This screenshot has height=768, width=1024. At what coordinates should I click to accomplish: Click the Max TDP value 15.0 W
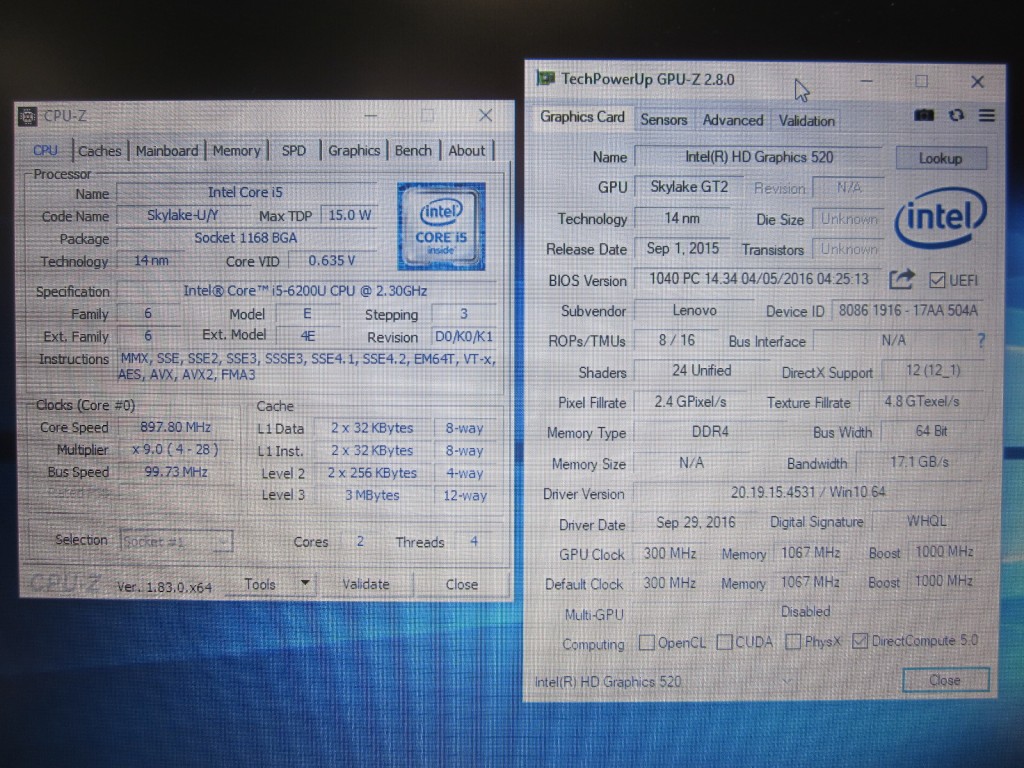point(349,215)
